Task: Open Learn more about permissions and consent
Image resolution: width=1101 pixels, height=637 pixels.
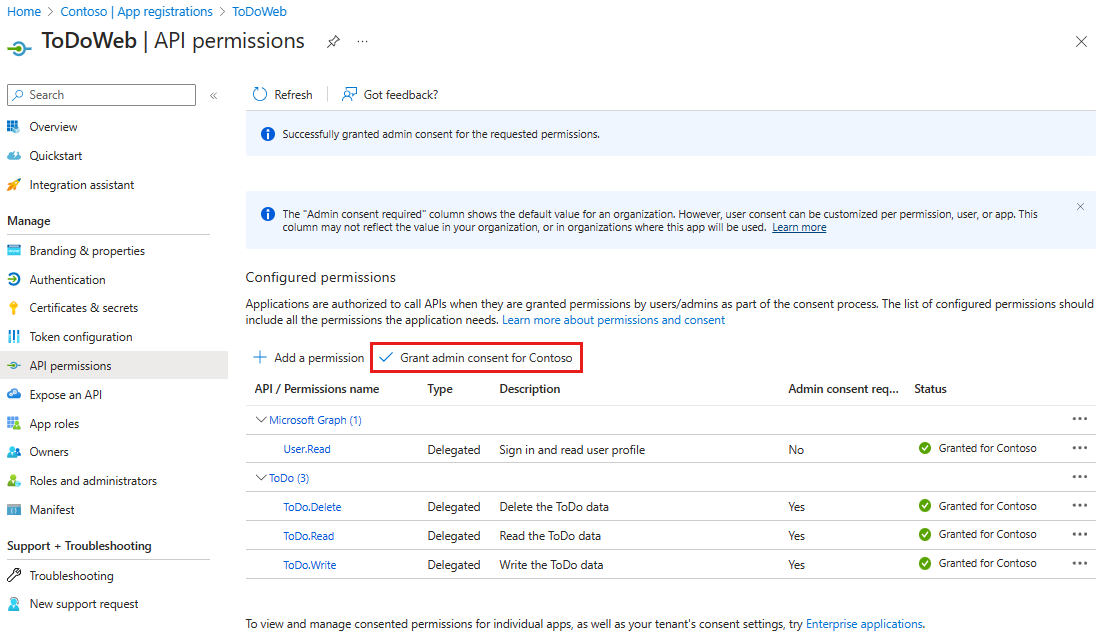Action: (x=614, y=320)
